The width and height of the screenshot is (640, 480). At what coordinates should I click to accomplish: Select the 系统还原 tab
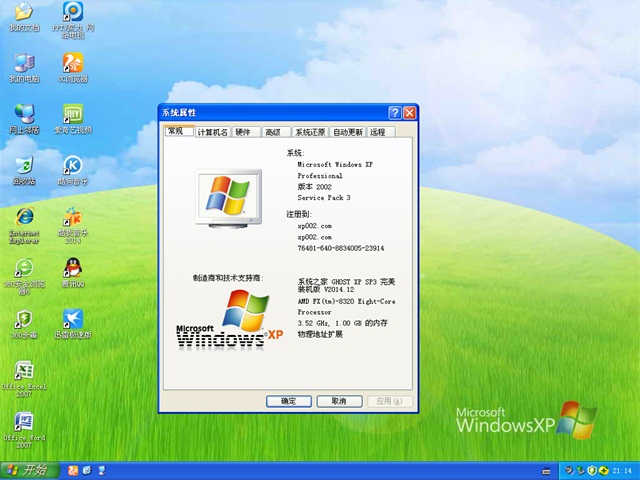309,132
